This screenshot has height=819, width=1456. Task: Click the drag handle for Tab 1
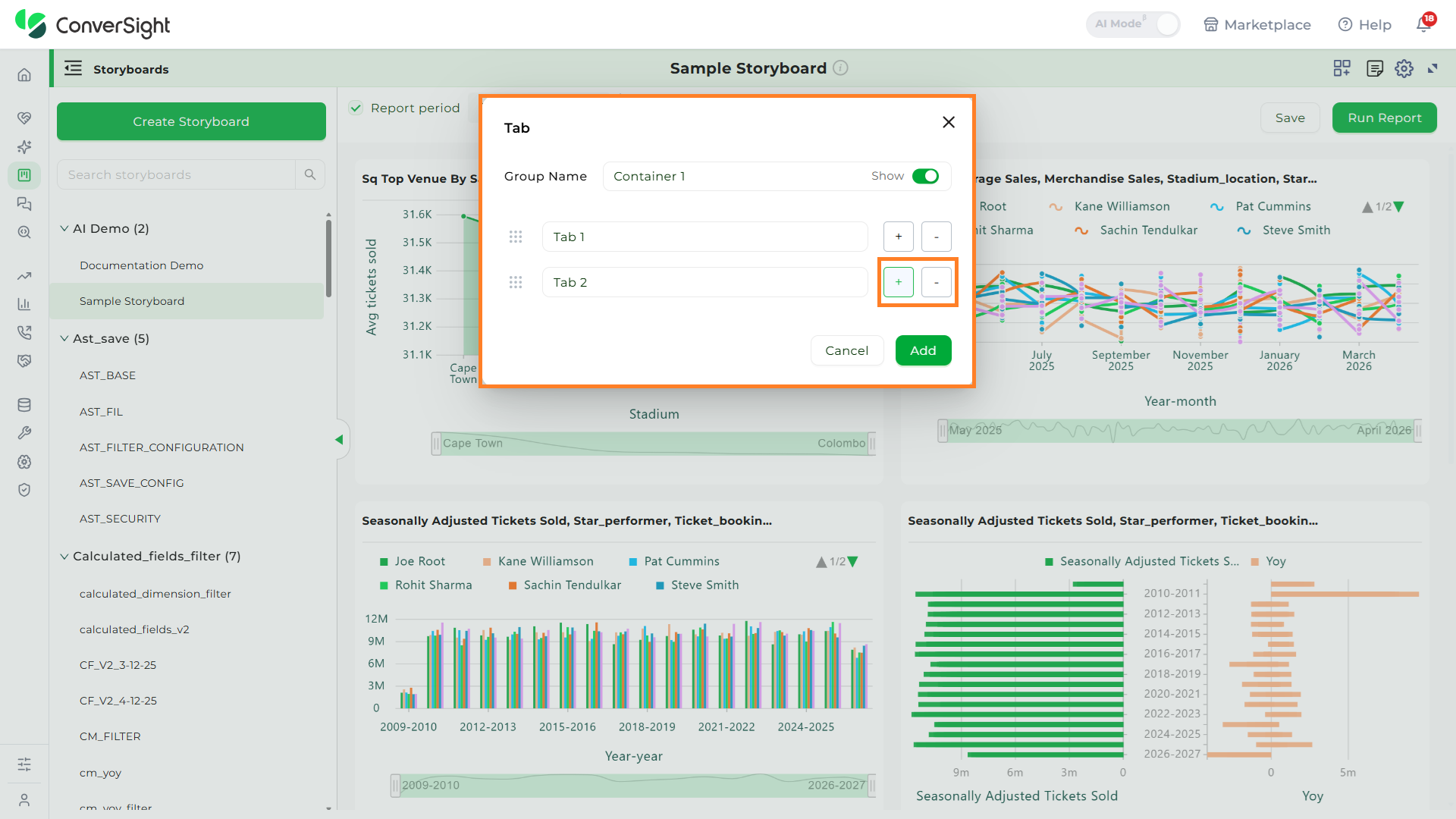(516, 237)
